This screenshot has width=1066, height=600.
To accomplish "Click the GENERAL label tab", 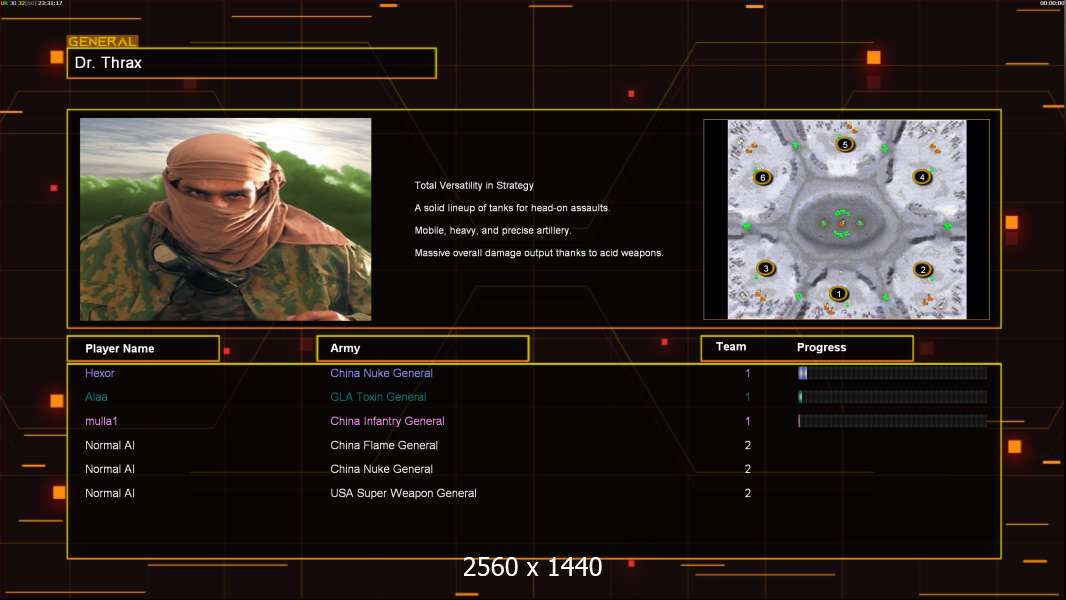I will pyautogui.click(x=103, y=41).
